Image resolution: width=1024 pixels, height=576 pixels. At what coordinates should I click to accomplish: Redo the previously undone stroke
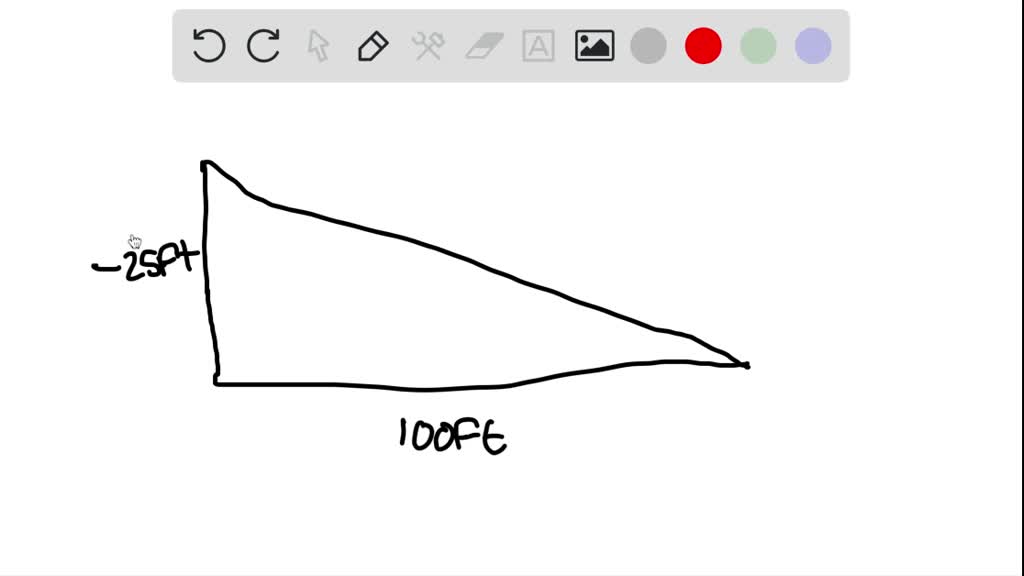pyautogui.click(x=263, y=46)
